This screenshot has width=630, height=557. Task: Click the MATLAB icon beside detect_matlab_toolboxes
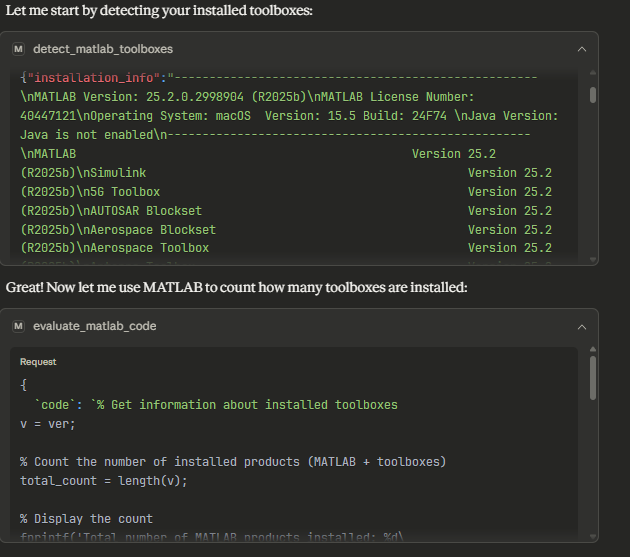click(x=19, y=49)
